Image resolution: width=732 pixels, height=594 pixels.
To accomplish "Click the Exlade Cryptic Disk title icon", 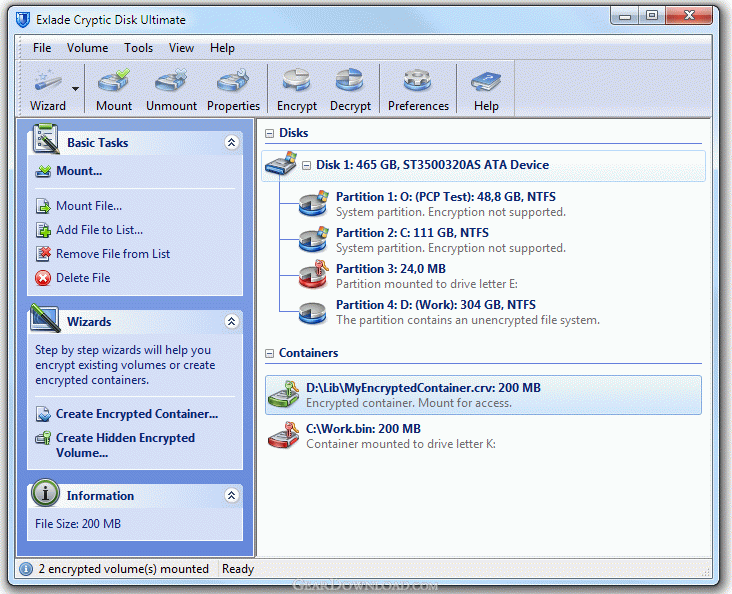I will (x=23, y=20).
